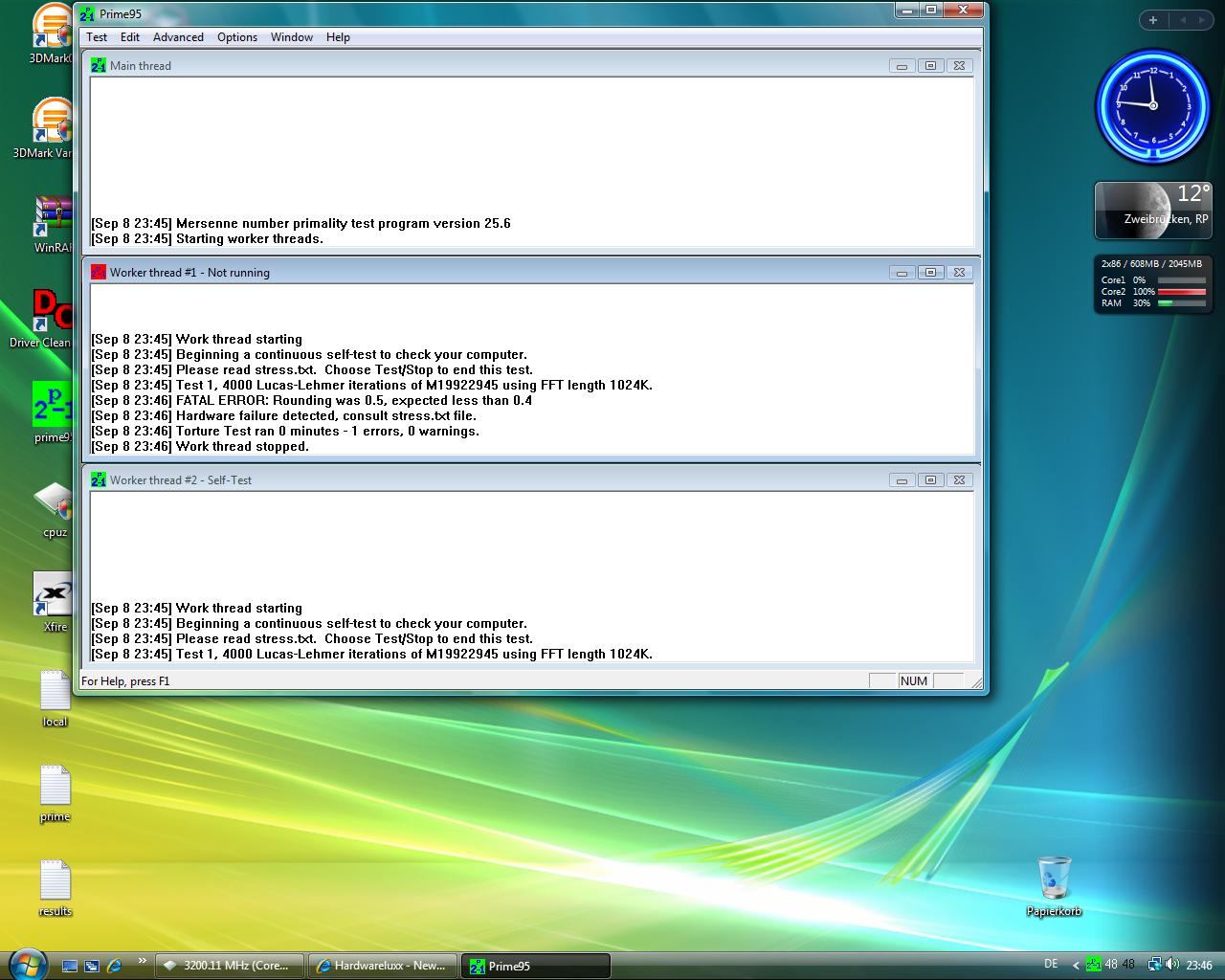Open the Advanced menu
This screenshot has height=980, width=1225.
point(178,37)
